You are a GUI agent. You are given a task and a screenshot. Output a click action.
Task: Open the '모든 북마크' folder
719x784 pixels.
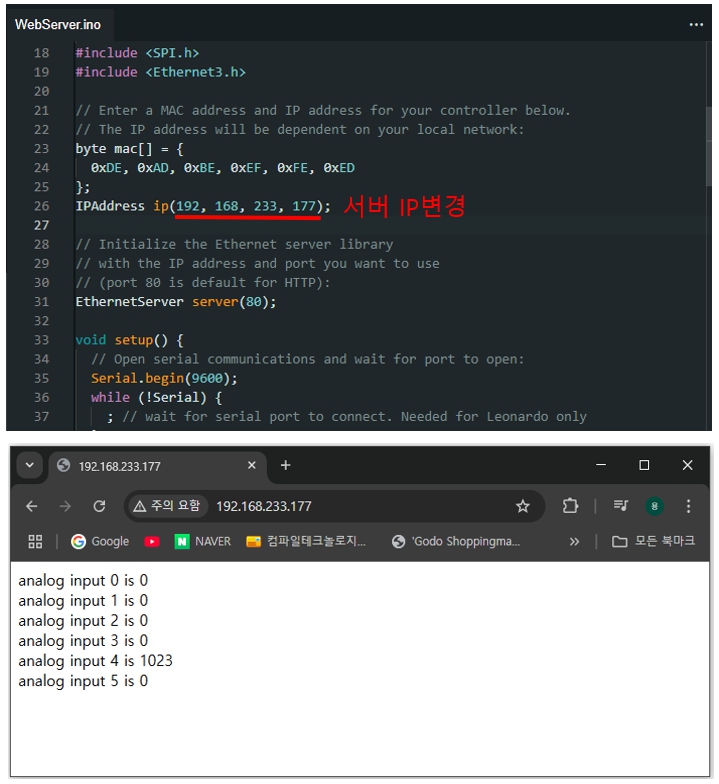pos(653,542)
